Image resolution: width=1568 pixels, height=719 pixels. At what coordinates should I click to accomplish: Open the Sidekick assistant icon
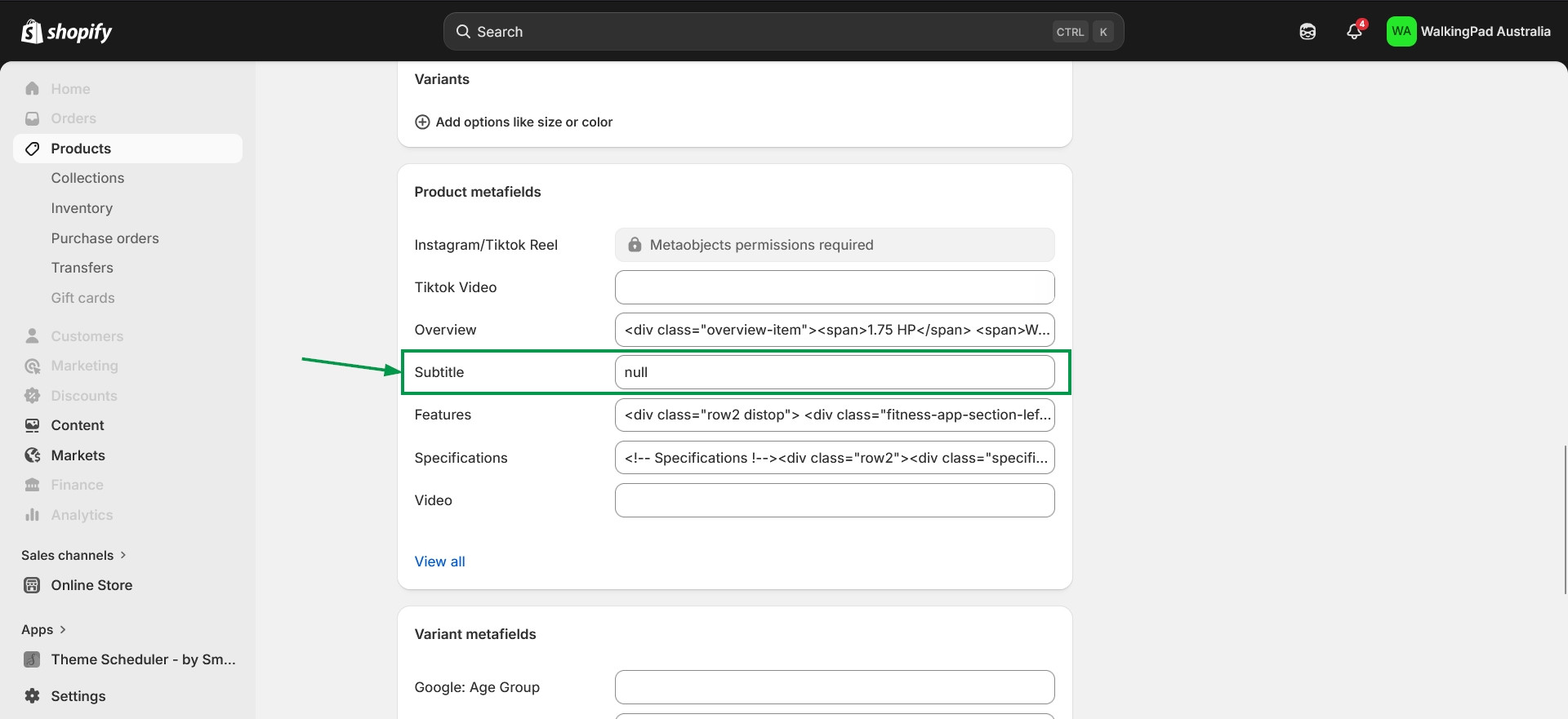click(1307, 32)
